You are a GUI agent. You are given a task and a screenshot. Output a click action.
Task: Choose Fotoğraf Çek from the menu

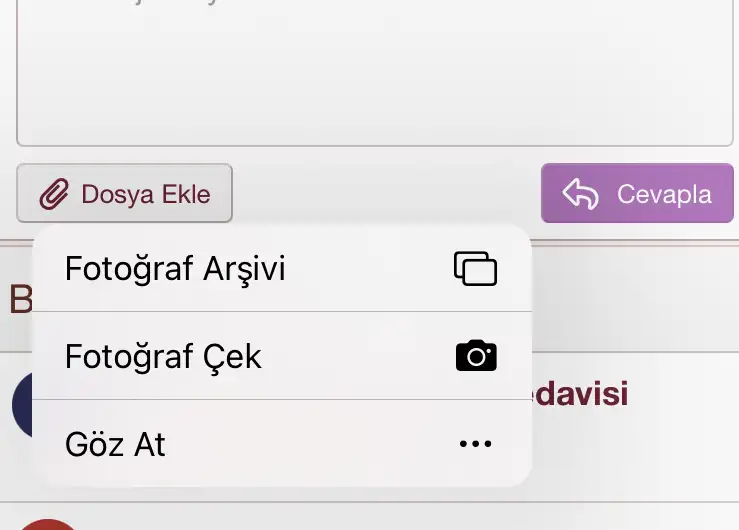(164, 356)
